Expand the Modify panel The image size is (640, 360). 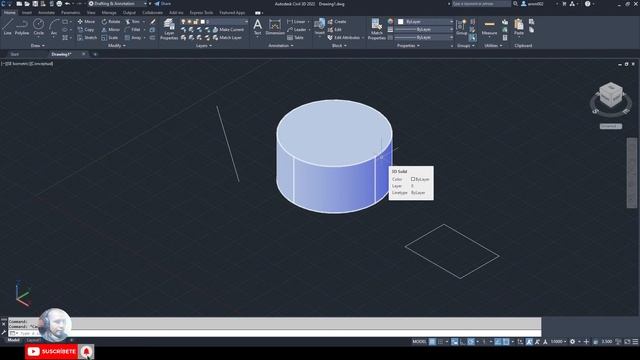click(116, 46)
